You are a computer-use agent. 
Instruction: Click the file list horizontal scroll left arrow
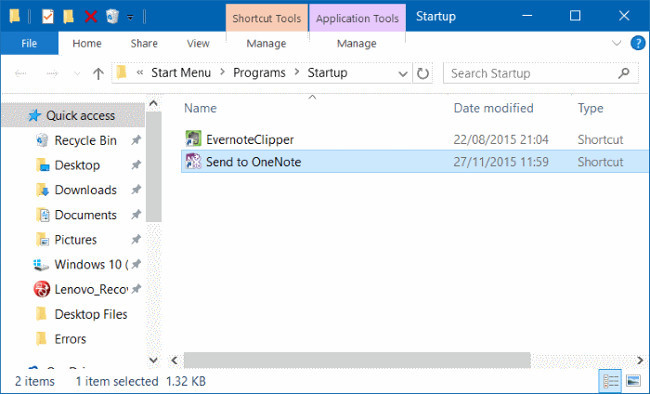(x=175, y=360)
